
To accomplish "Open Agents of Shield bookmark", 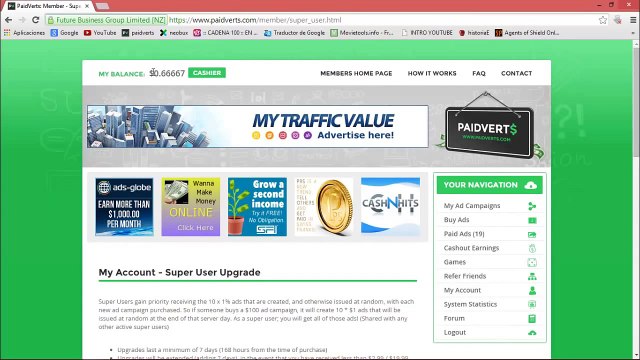I will click(x=527, y=33).
